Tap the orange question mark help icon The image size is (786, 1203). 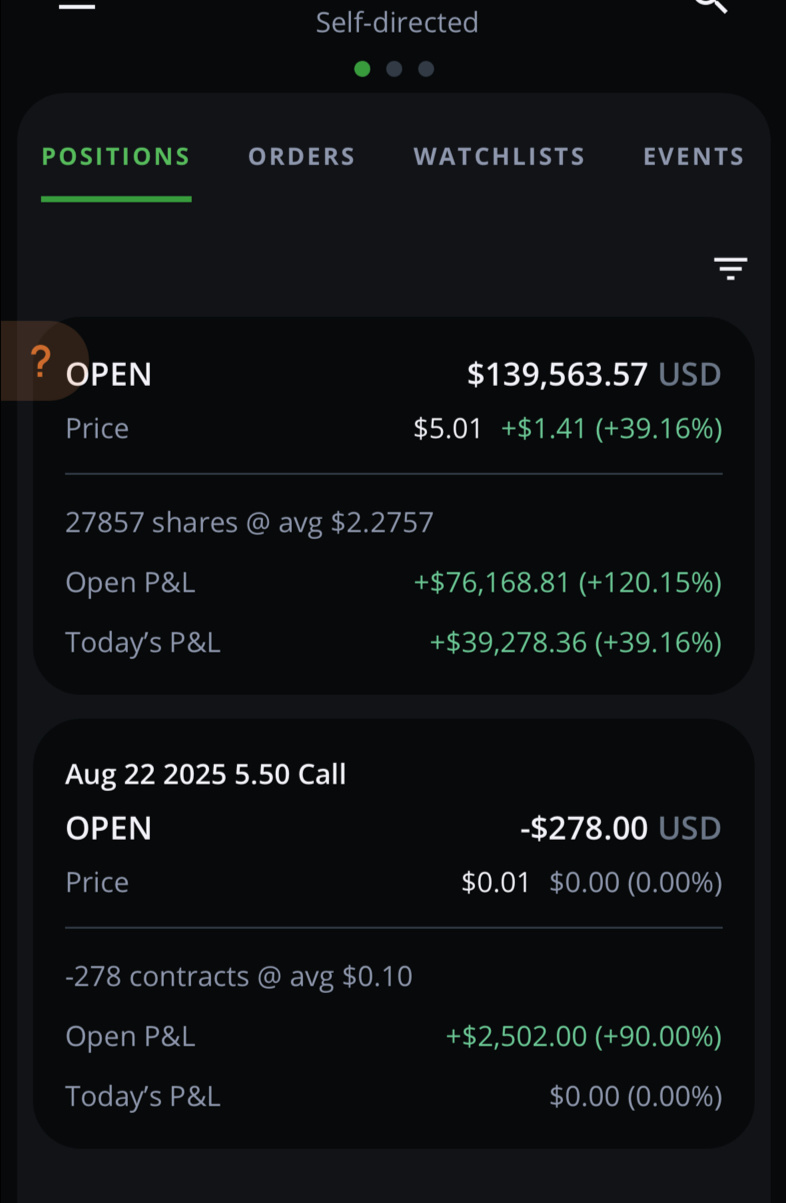click(40, 361)
